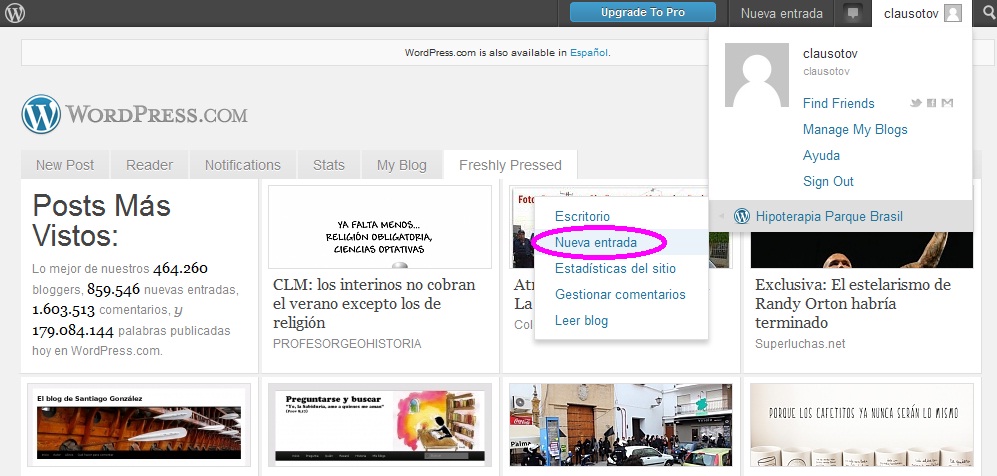Click the large clausotov profile avatar

[x=756, y=76]
